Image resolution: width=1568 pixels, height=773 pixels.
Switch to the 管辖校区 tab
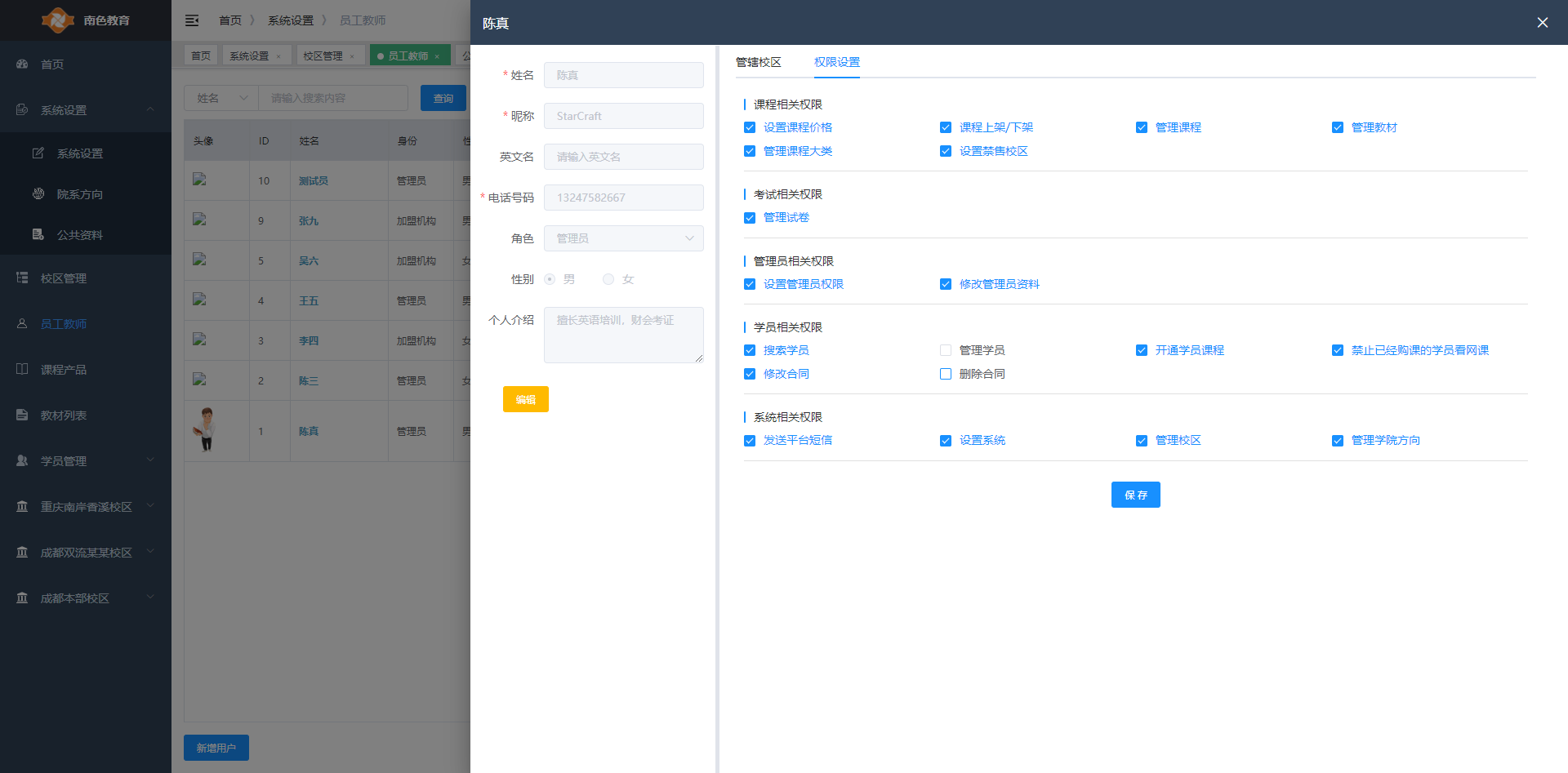coord(758,62)
